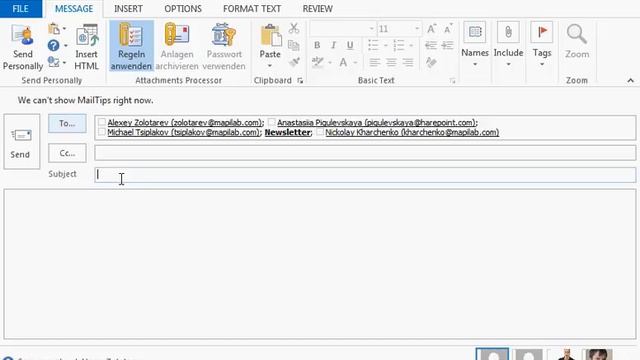The width and height of the screenshot is (640, 360).
Task: Click the Zoom magnifier button
Action: tap(577, 42)
